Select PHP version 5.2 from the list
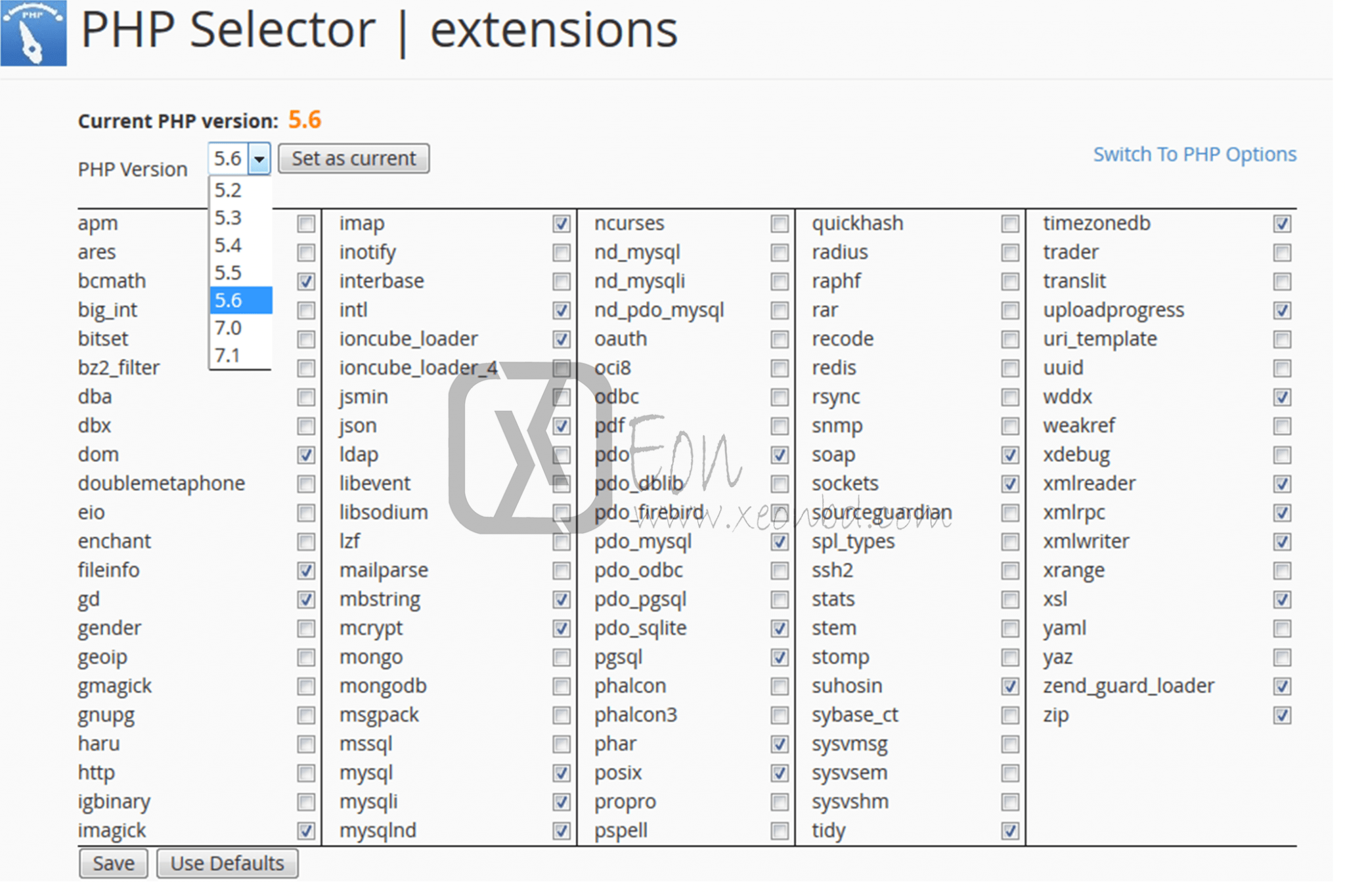The width and height of the screenshot is (1345, 896). point(229,190)
